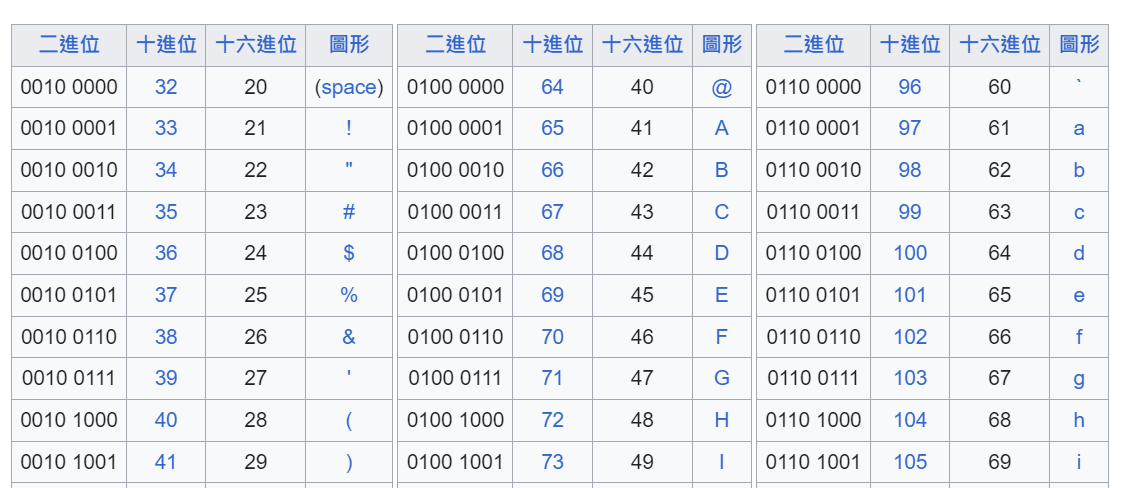Click the "@" symbol link
The height and width of the screenshot is (488, 1124).
722,88
